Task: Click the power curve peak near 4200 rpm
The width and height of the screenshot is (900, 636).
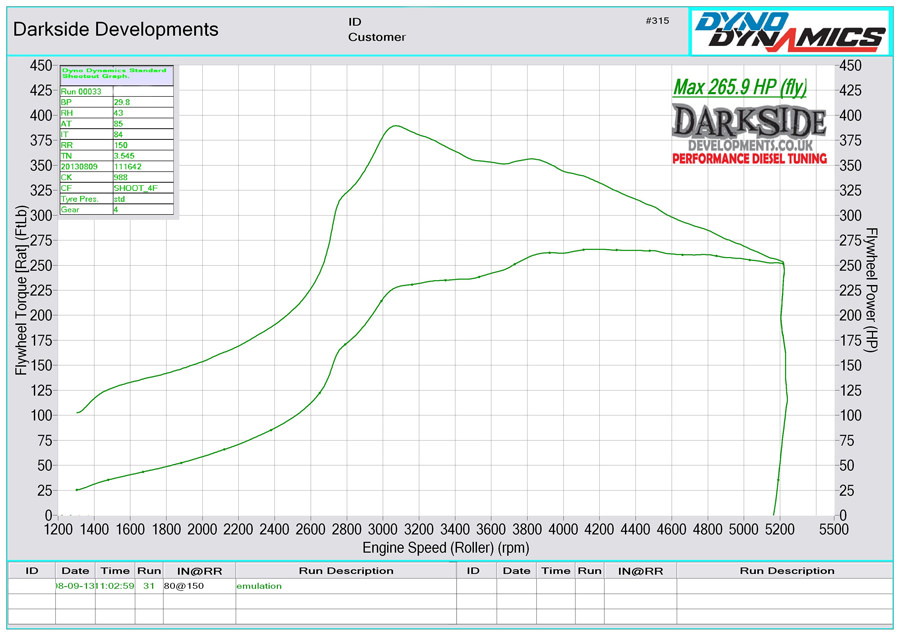Action: pyautogui.click(x=597, y=249)
